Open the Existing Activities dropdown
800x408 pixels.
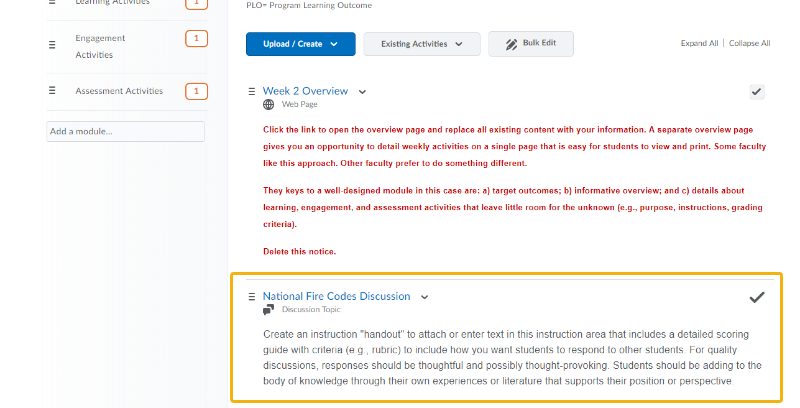coord(421,44)
